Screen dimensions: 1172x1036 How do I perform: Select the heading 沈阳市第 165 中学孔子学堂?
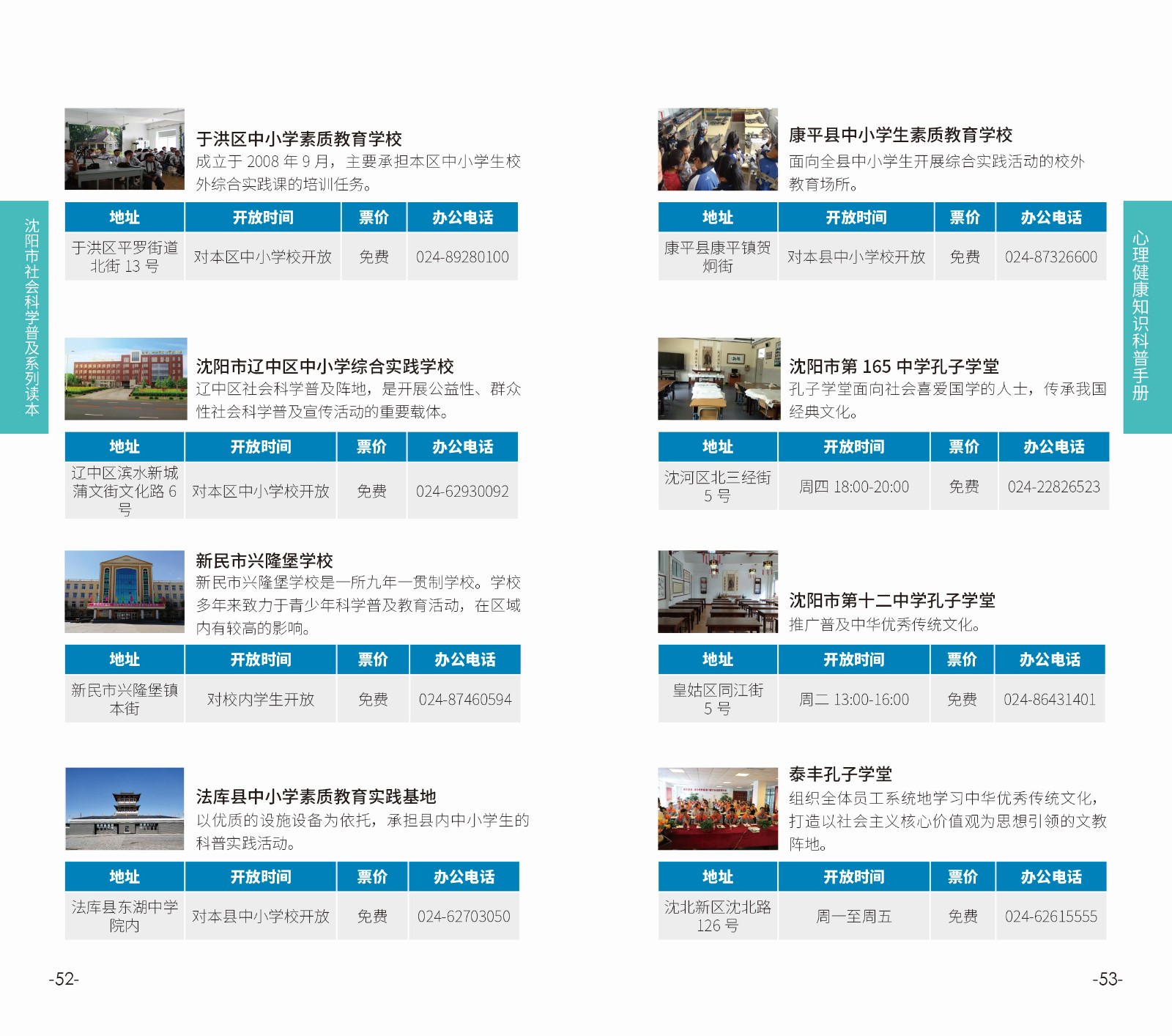click(x=894, y=366)
